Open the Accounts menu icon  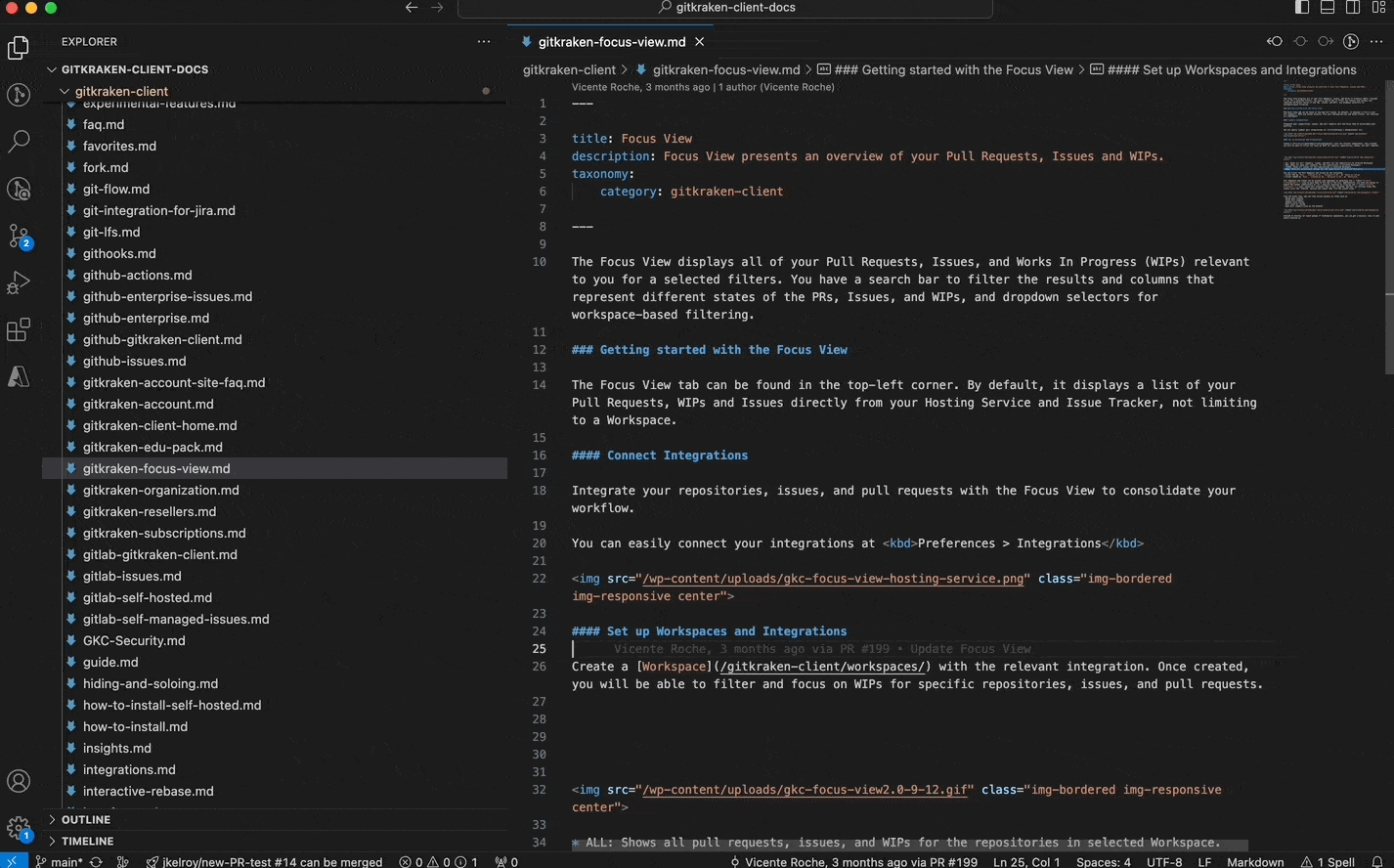tap(19, 781)
